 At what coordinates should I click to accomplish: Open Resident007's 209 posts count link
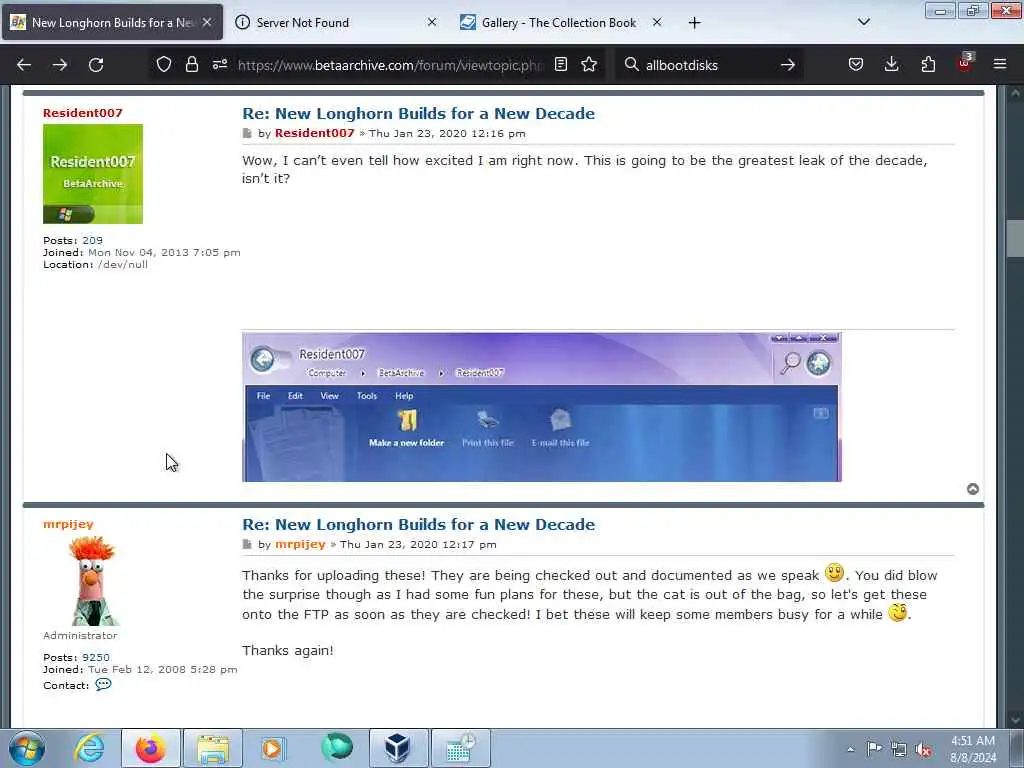(x=92, y=240)
